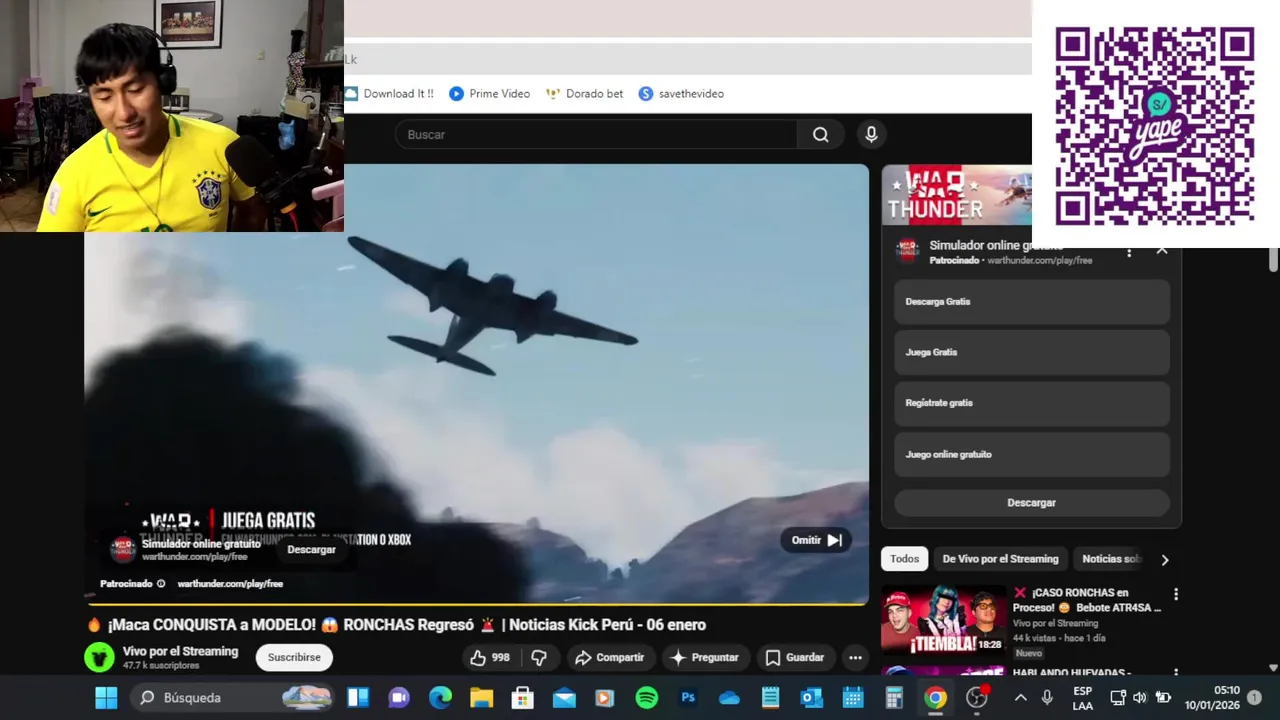Click the Preguntar button
The height and width of the screenshot is (720, 1280).
tap(704, 657)
